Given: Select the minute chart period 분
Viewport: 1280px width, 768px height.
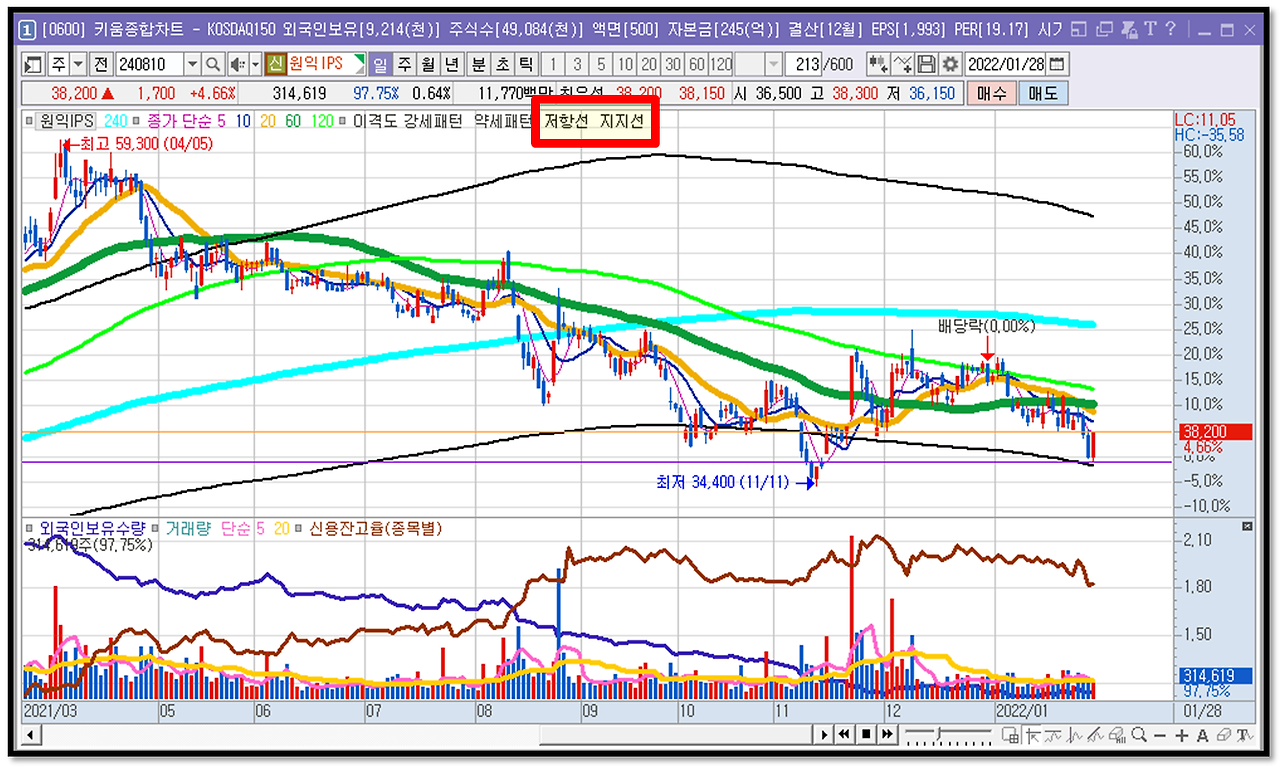Looking at the screenshot, I should [479, 64].
